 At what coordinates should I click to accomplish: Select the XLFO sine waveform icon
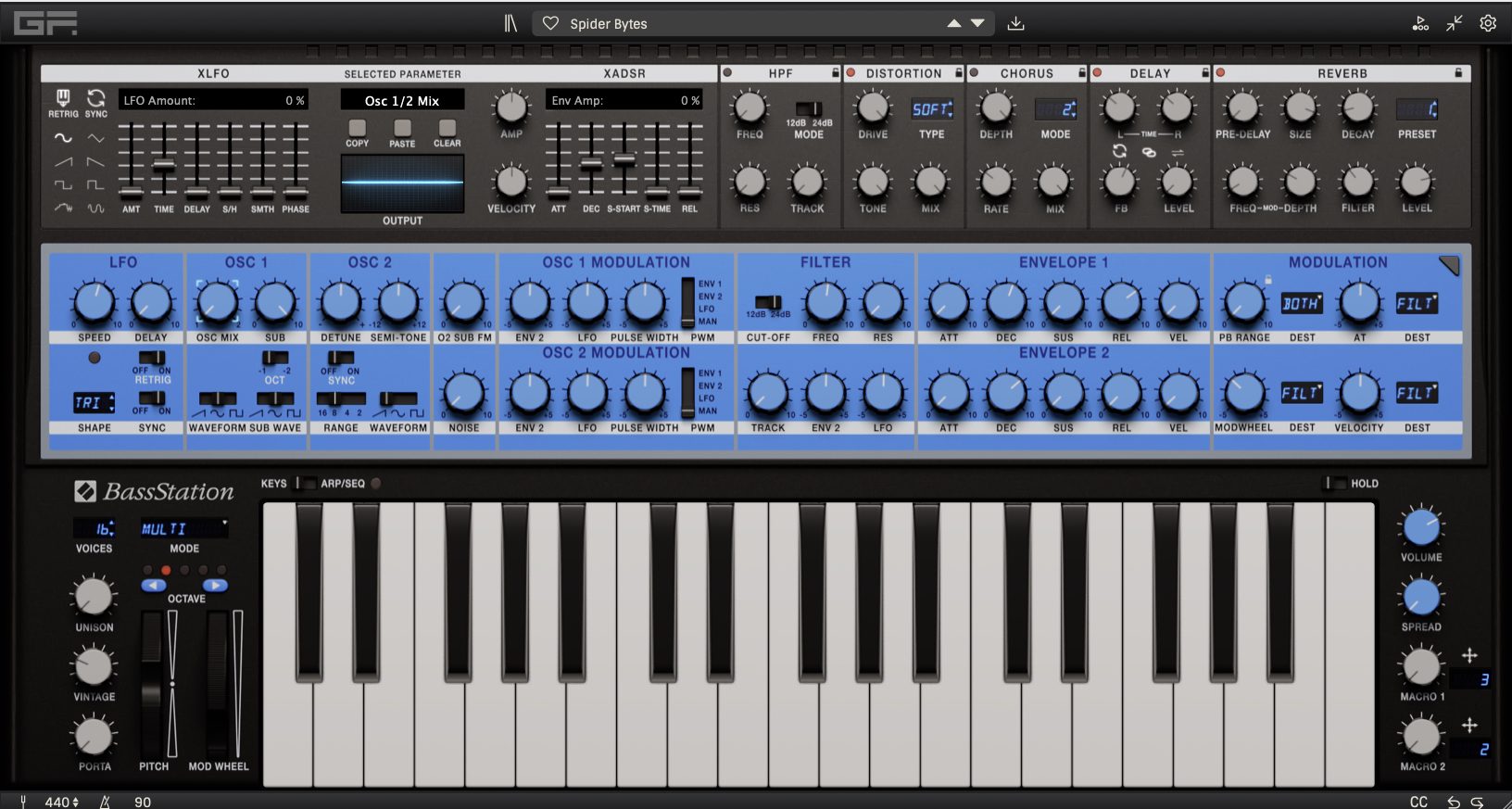click(x=63, y=138)
